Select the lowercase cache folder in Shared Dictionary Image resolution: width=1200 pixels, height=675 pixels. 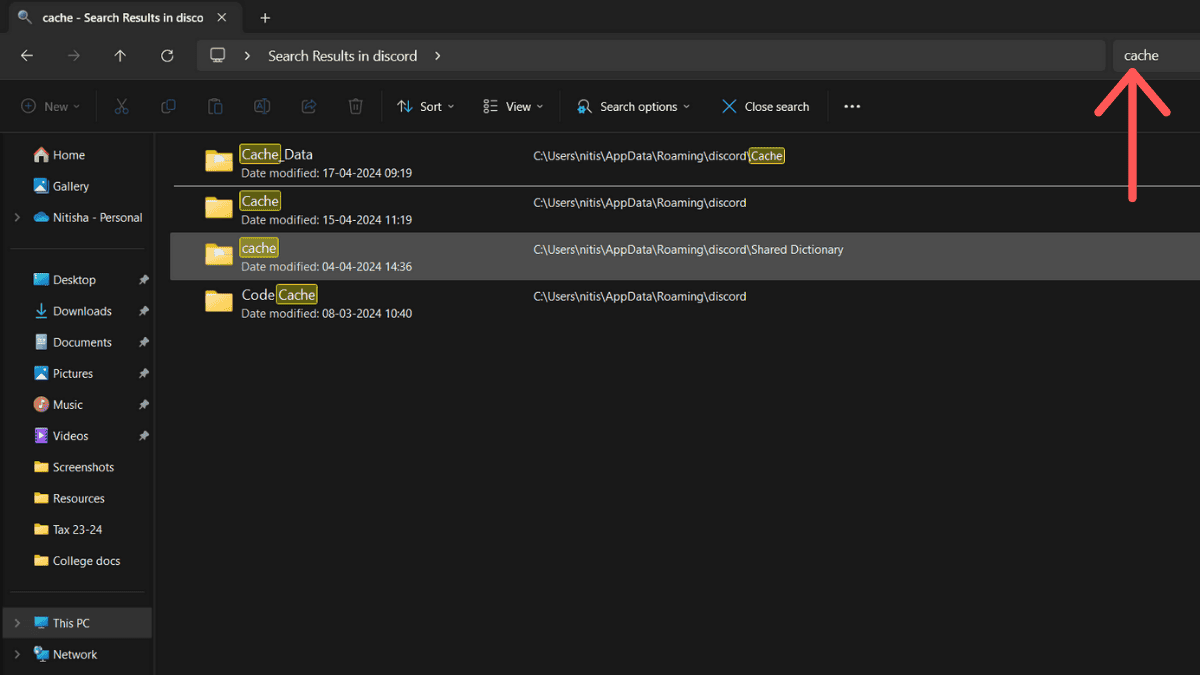pyautogui.click(x=685, y=256)
